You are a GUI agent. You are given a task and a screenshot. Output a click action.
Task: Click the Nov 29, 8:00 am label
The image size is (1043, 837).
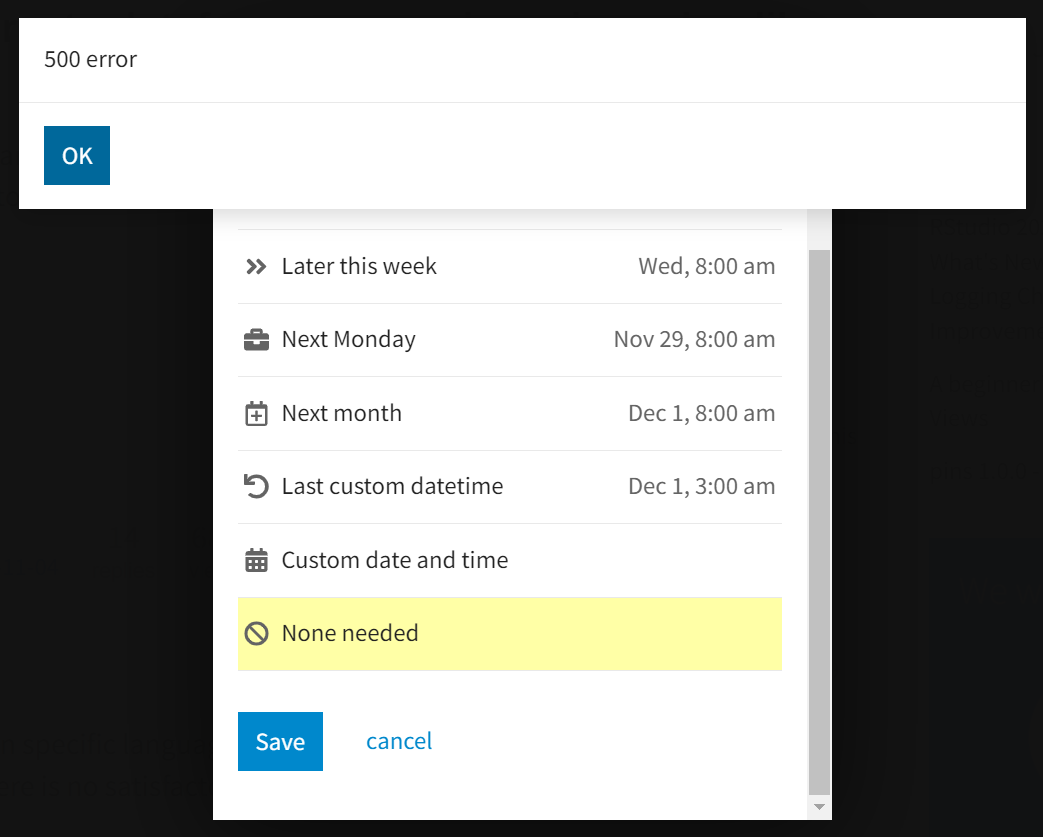tap(694, 340)
